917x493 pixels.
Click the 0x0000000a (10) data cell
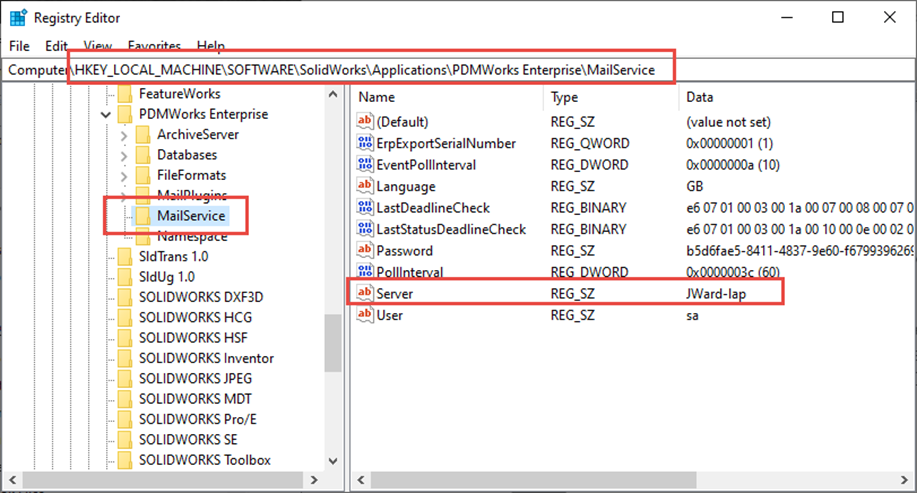(x=733, y=165)
